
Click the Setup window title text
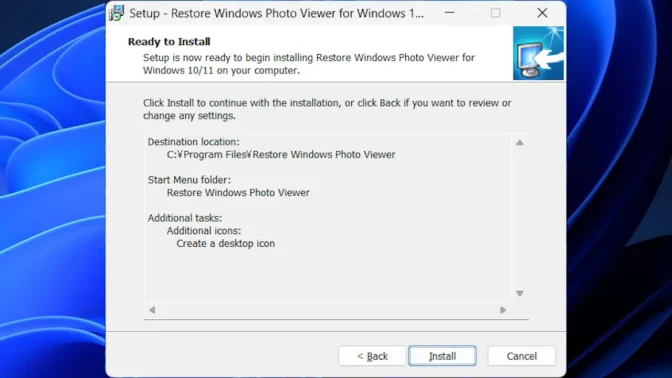click(x=276, y=13)
